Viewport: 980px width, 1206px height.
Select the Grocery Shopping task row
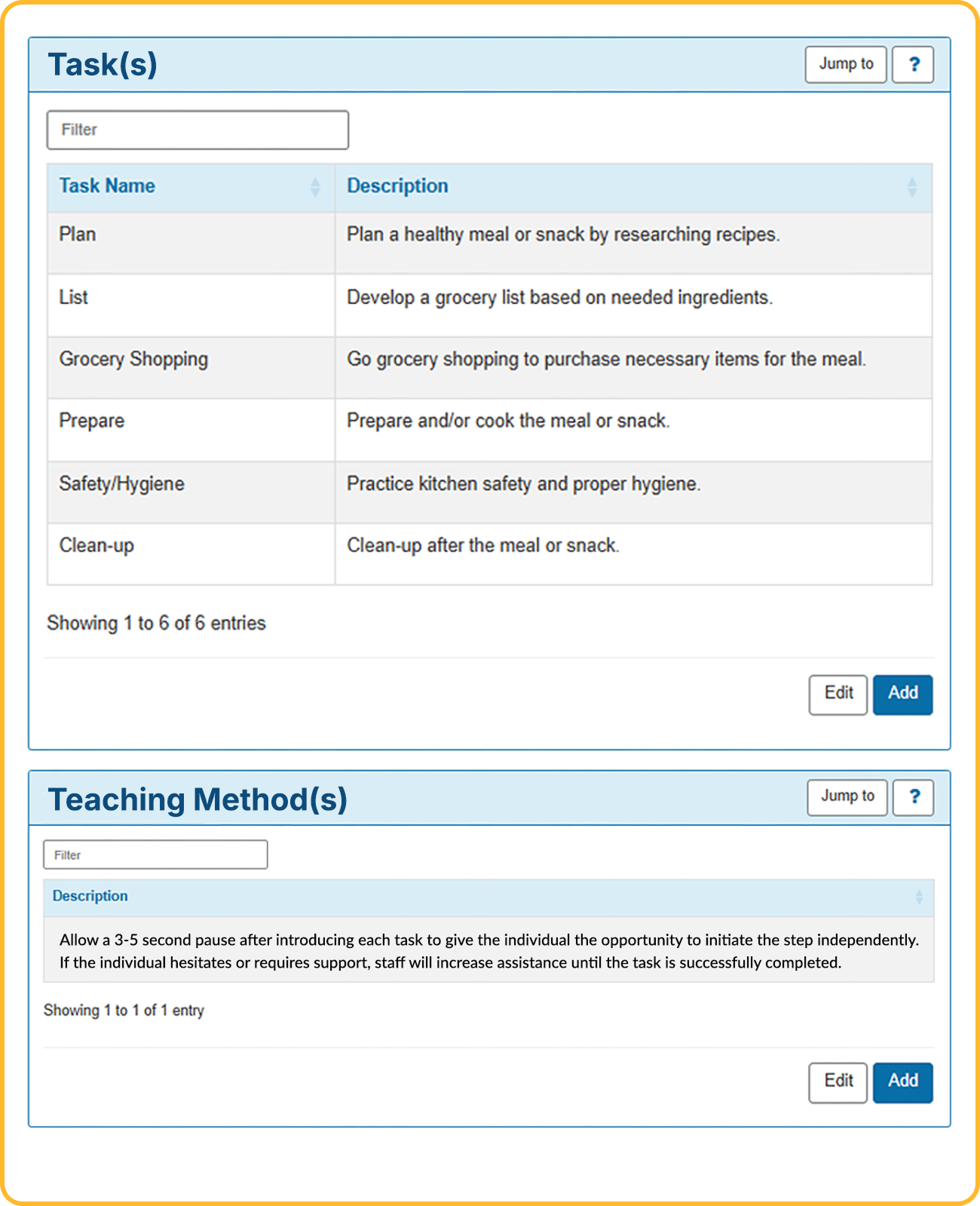[x=490, y=367]
